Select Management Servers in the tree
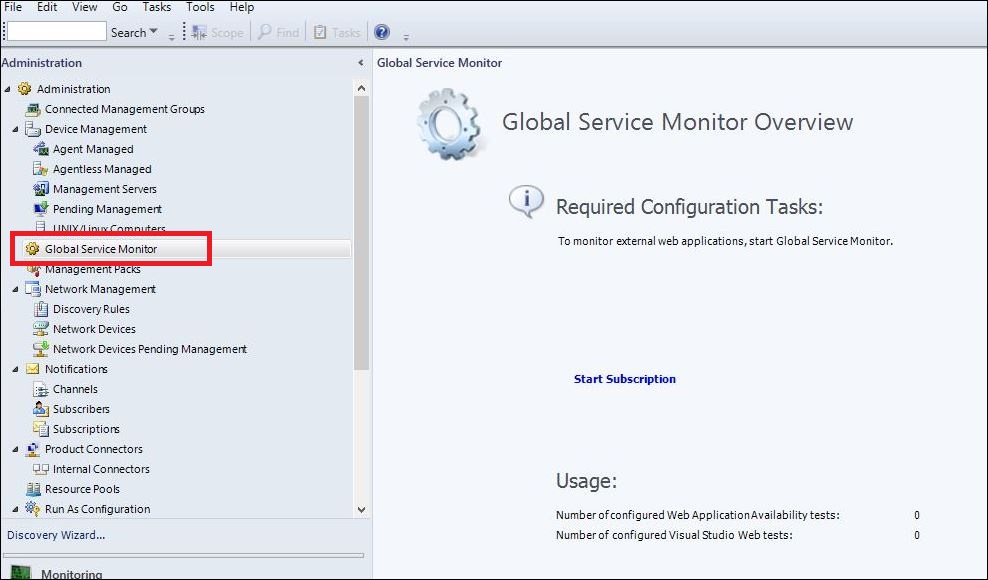988x580 pixels. tap(105, 189)
